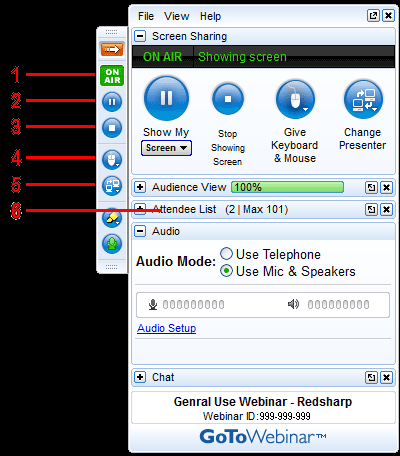This screenshot has height=456, width=400.
Task: Click the Audience View 100% progress bar
Action: 288,187
